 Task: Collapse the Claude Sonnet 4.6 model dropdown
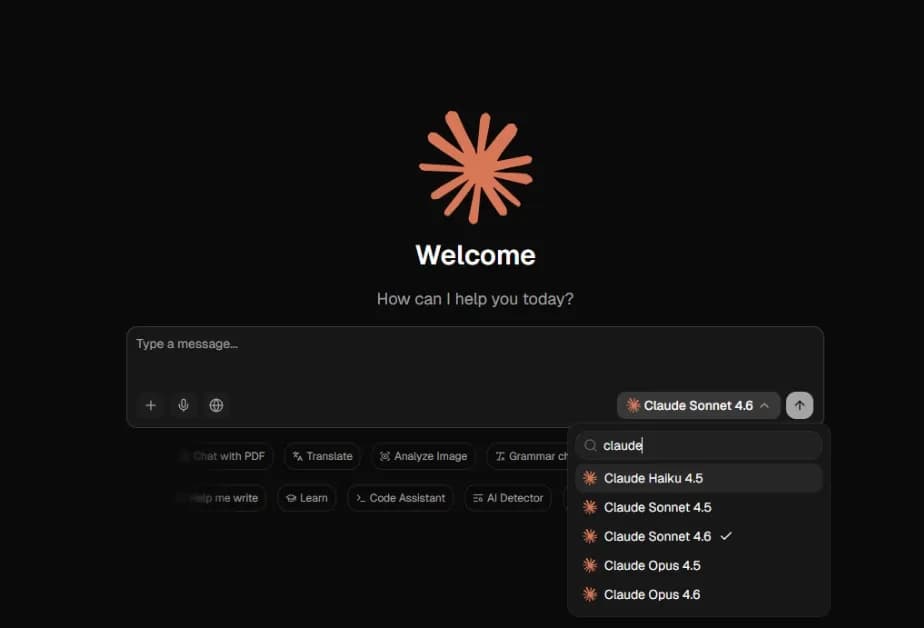pyautogui.click(x=698, y=405)
